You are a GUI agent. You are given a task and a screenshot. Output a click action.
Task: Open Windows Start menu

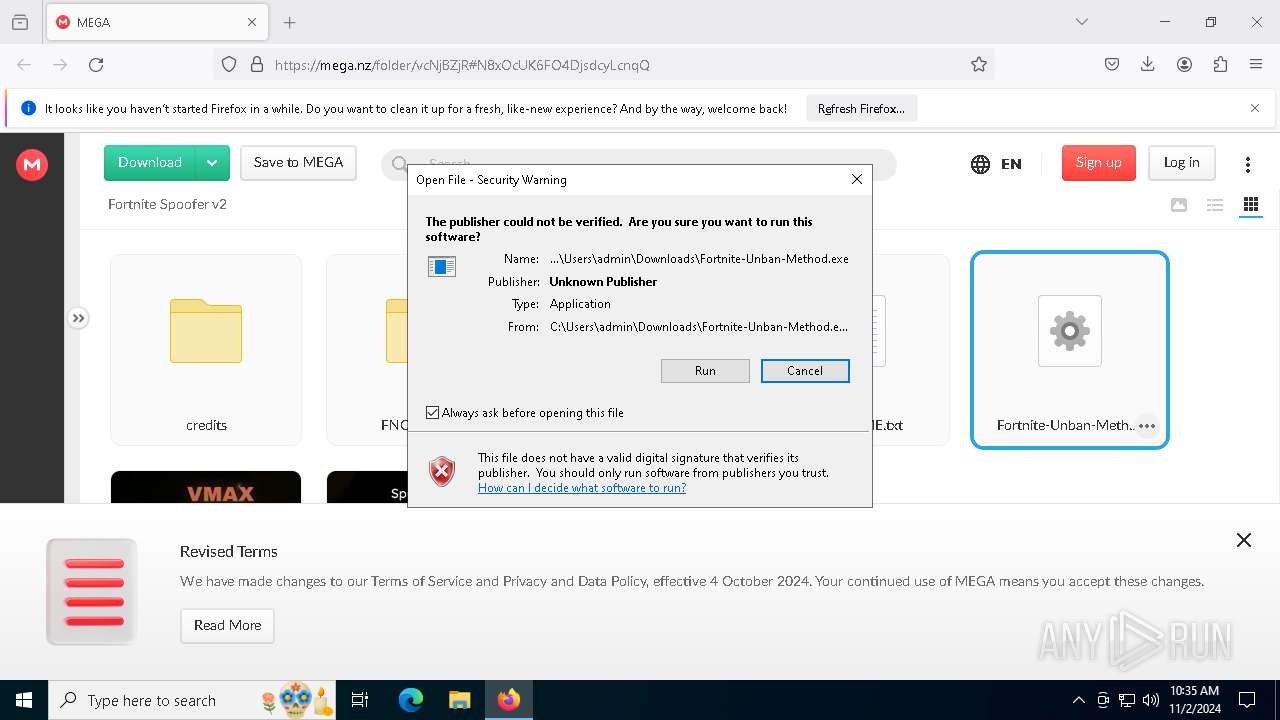(x=24, y=700)
